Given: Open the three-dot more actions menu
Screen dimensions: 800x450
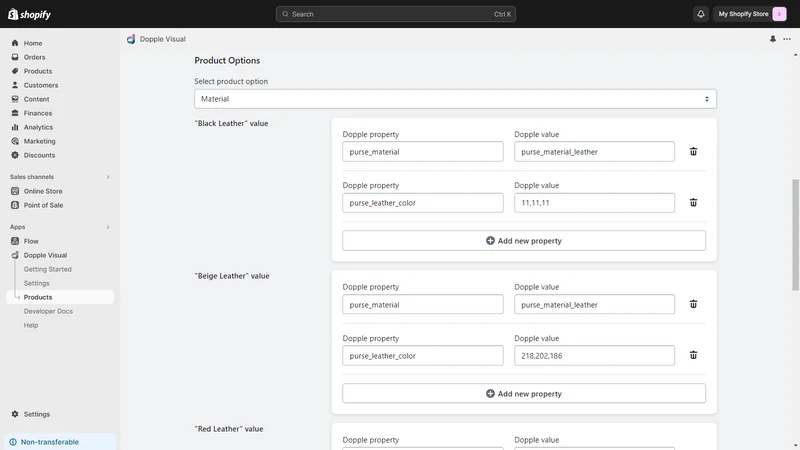Looking at the screenshot, I should [x=787, y=39].
